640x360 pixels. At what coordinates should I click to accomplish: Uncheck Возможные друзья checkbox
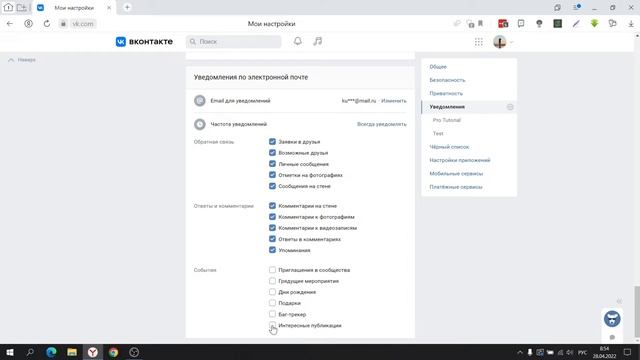click(272, 153)
